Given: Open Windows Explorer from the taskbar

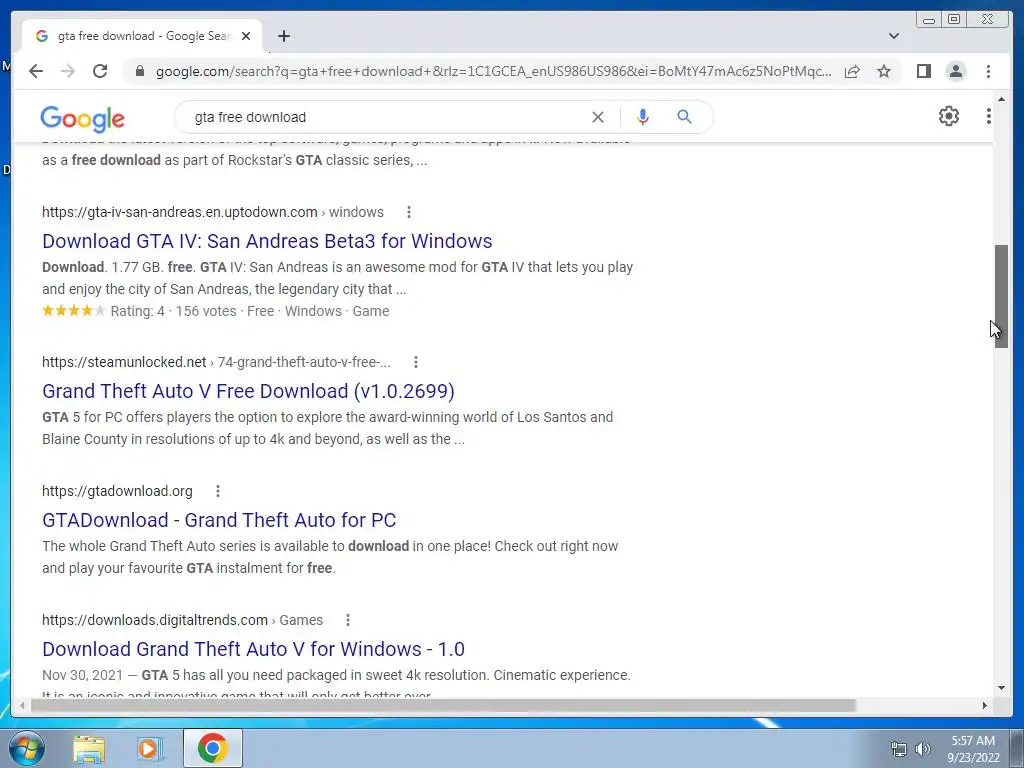Looking at the screenshot, I should pyautogui.click(x=89, y=749).
